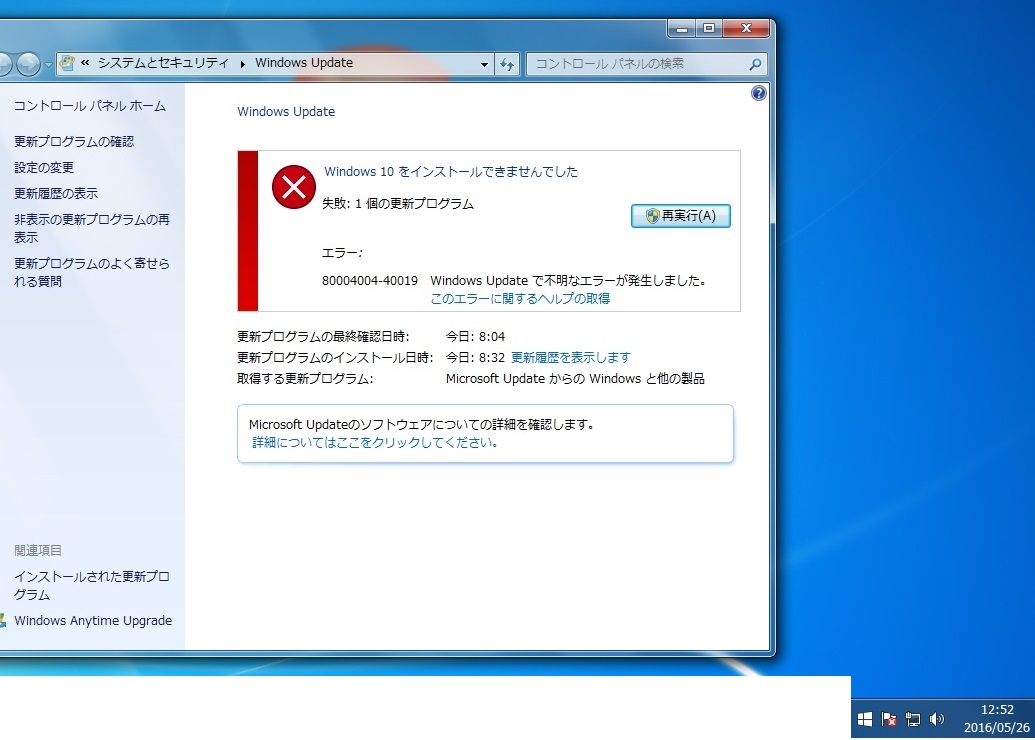Open Windows Anytime Upgrade link
Viewport: 1035px width, 740px height.
(93, 621)
